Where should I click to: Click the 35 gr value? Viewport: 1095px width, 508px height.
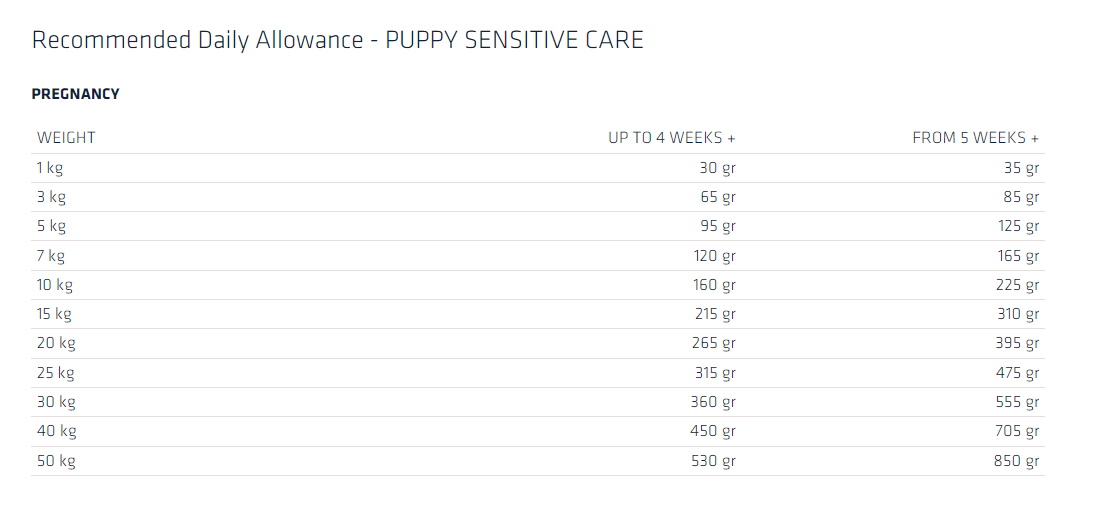pos(1021,168)
